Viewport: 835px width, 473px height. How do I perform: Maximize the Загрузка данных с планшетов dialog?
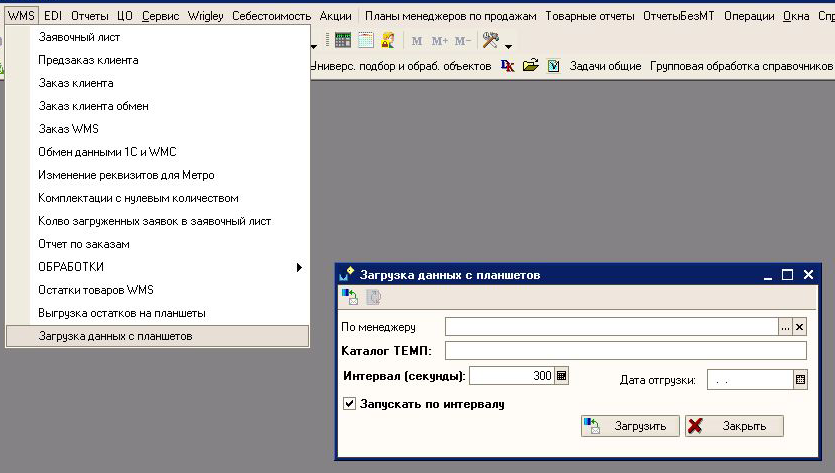(x=787, y=275)
